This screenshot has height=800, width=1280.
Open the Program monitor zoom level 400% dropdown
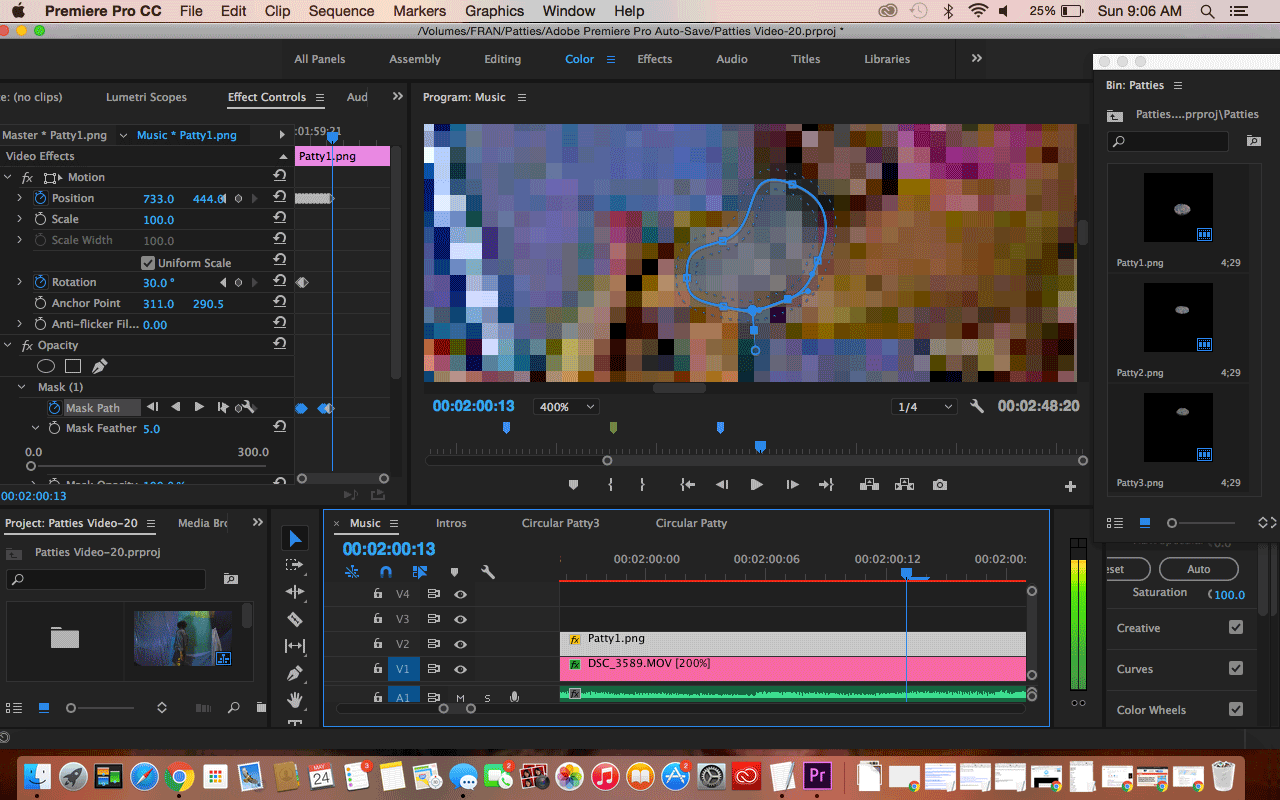[566, 407]
